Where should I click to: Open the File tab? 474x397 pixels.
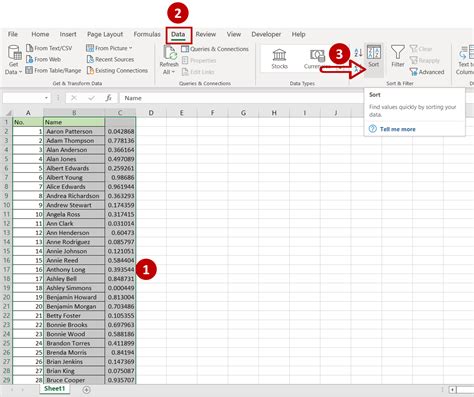click(x=13, y=34)
